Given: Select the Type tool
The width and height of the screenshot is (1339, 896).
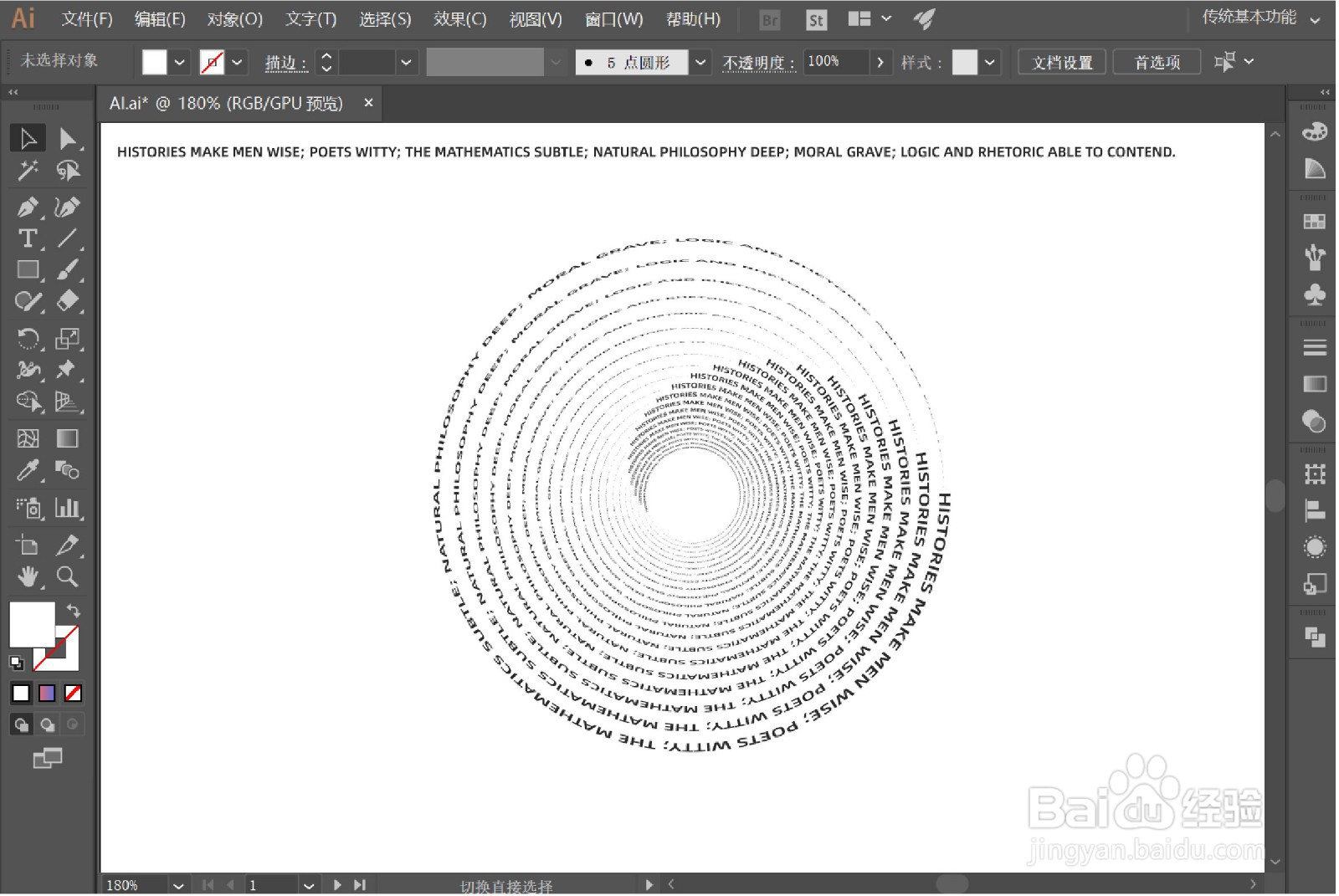Looking at the screenshot, I should 28,238.
